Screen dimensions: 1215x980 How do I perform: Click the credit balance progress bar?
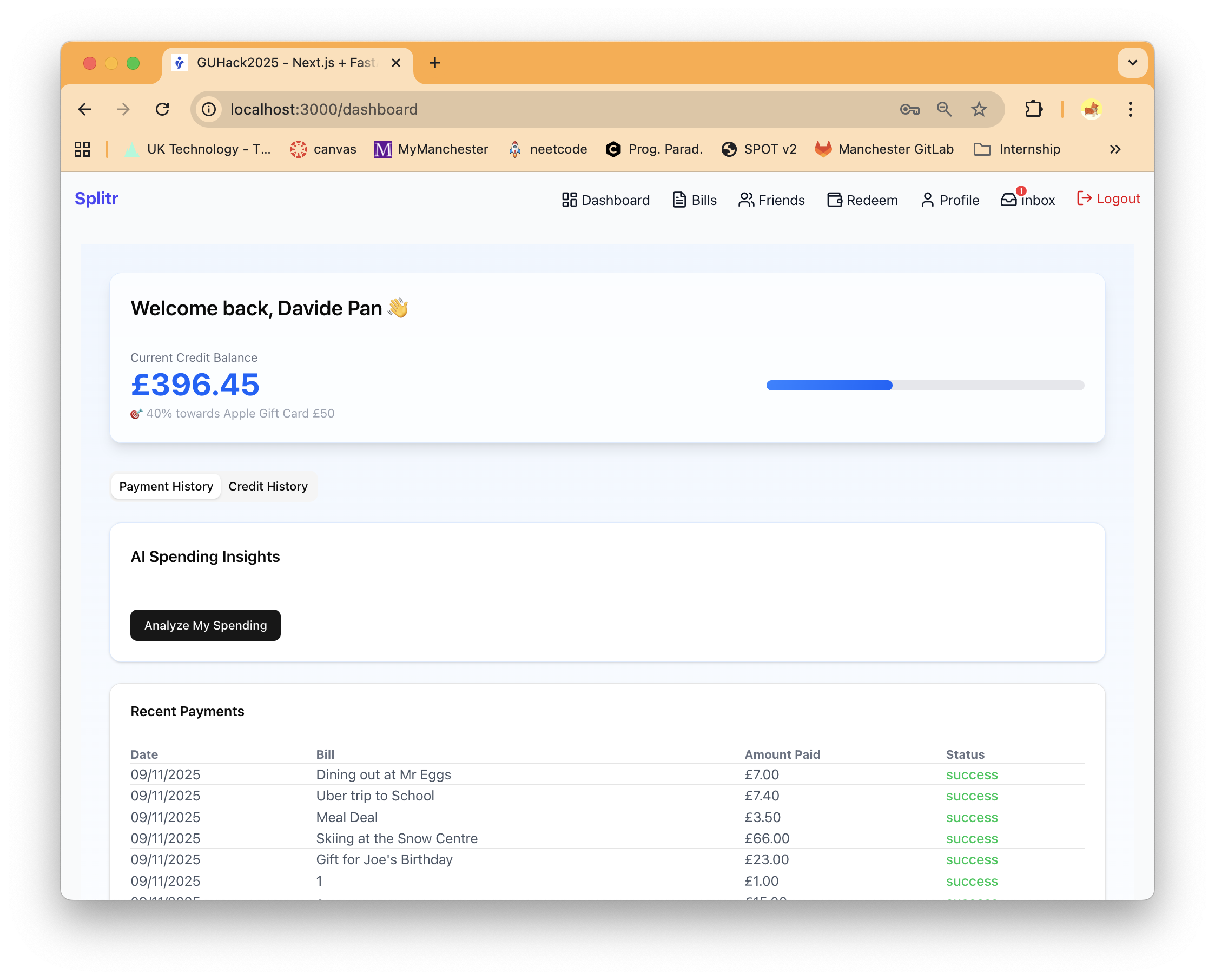[x=925, y=385]
